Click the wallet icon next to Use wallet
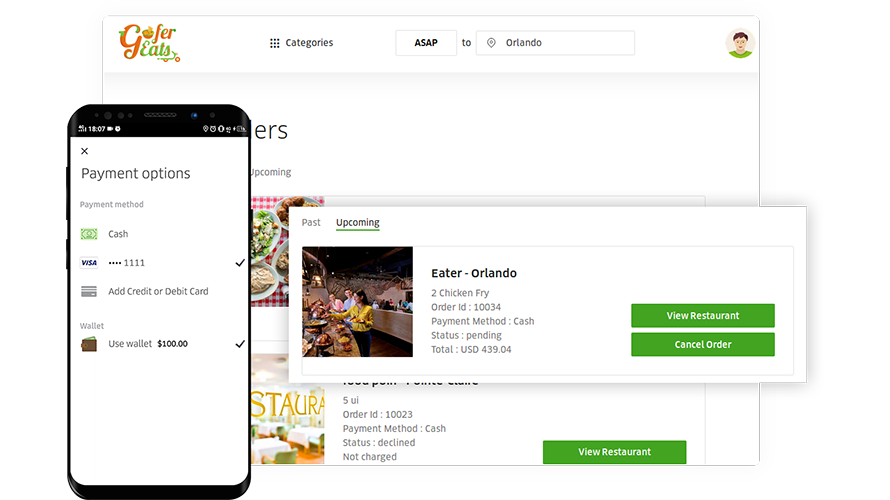This screenshot has width=890, height=500. (89, 344)
